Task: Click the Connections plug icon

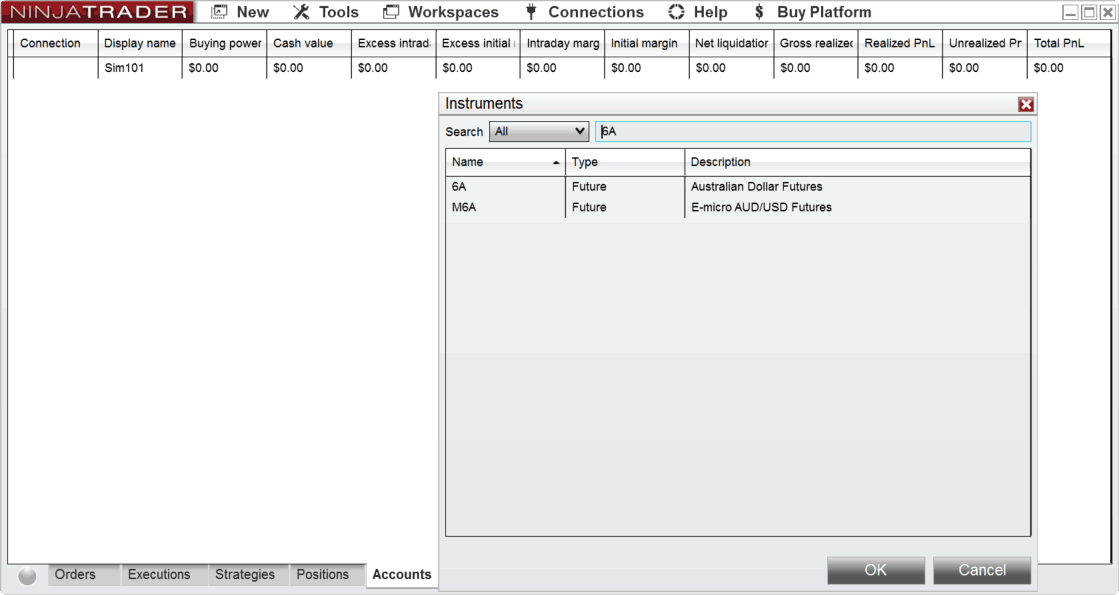Action: pos(531,12)
